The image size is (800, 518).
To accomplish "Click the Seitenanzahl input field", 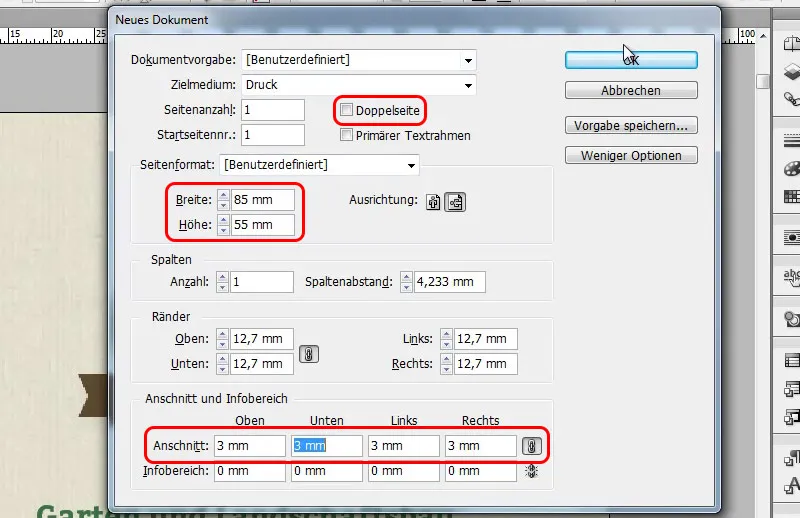I will click(x=273, y=110).
